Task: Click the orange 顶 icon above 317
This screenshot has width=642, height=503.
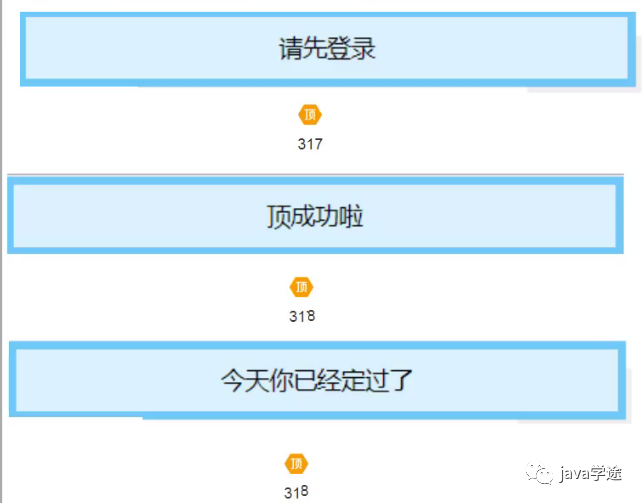Action: click(x=310, y=114)
